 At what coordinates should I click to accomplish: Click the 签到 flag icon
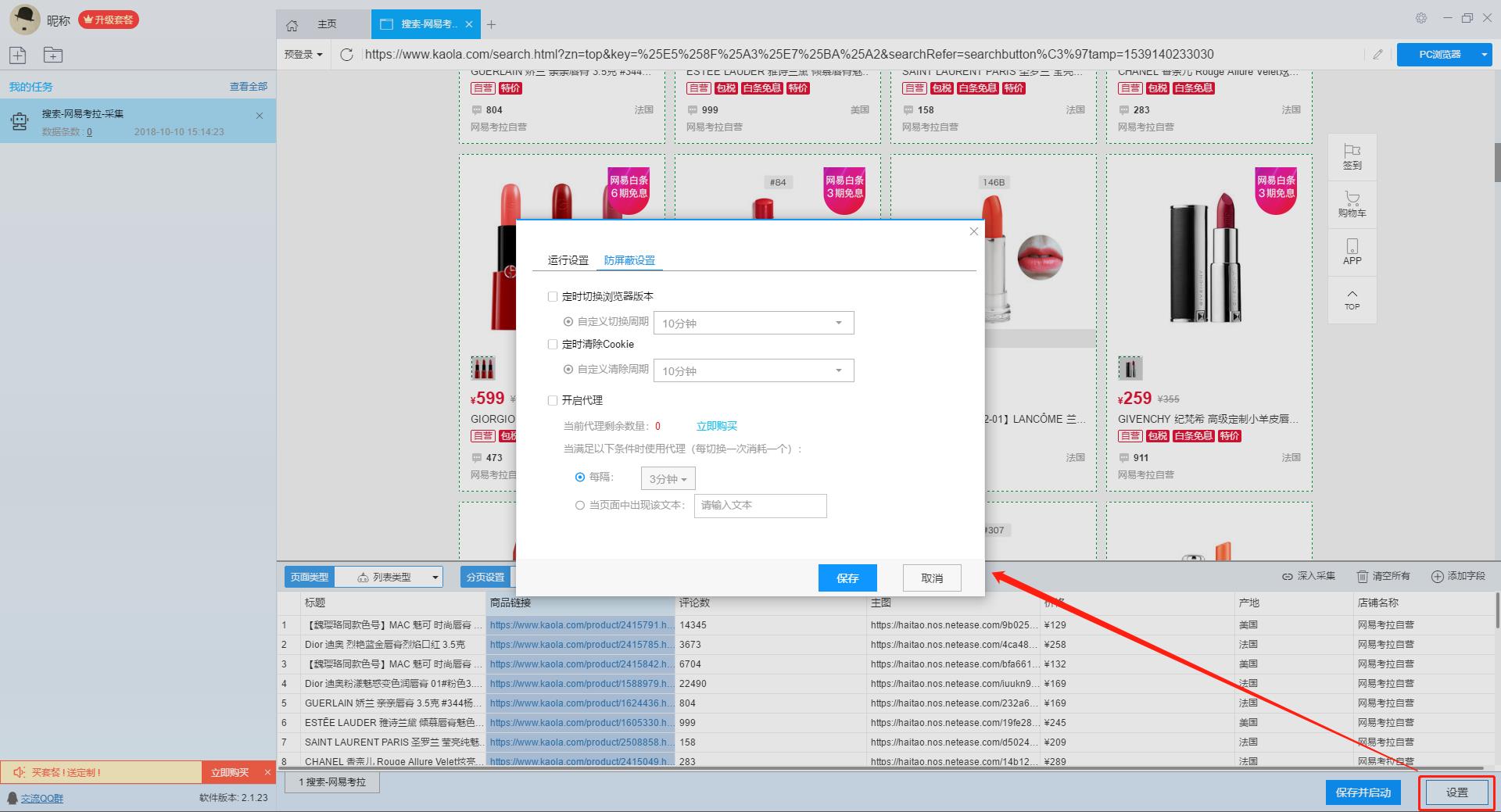click(x=1352, y=150)
